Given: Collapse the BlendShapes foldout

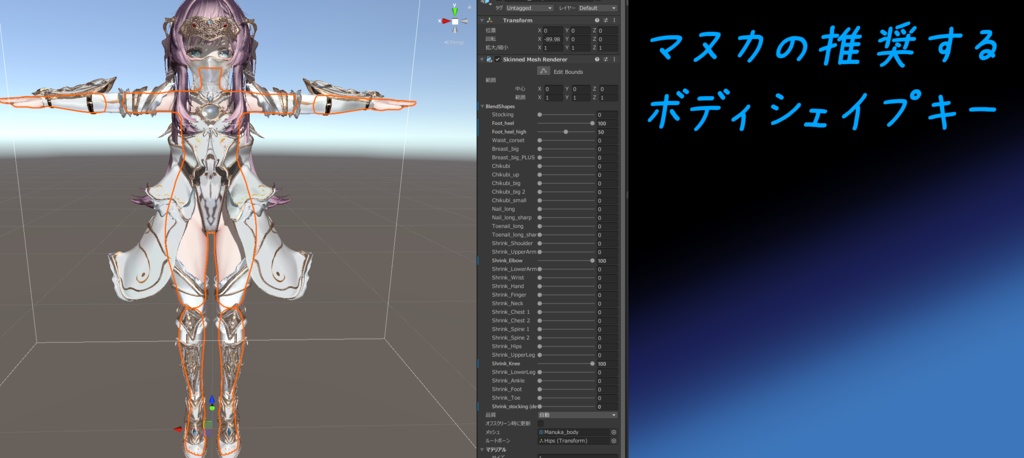Looking at the screenshot, I should 483,106.
